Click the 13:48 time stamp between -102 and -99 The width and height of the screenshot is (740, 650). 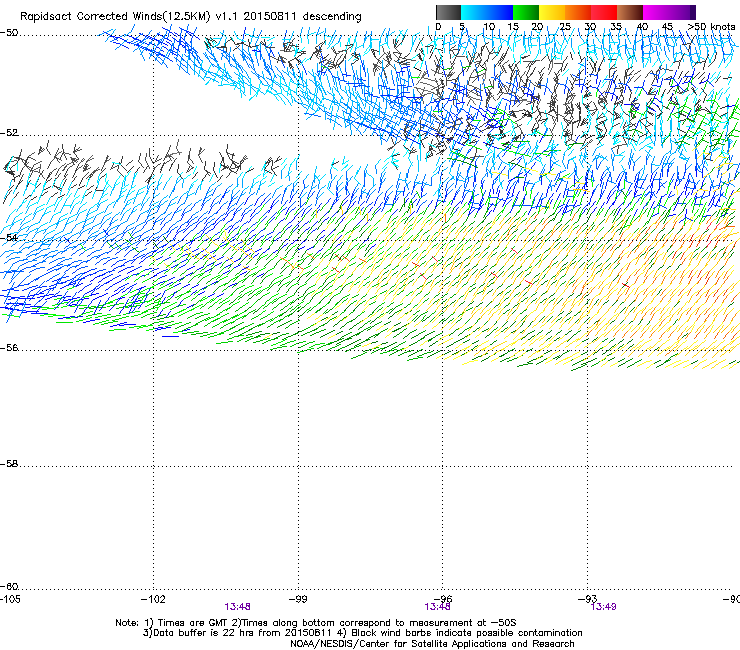237,607
